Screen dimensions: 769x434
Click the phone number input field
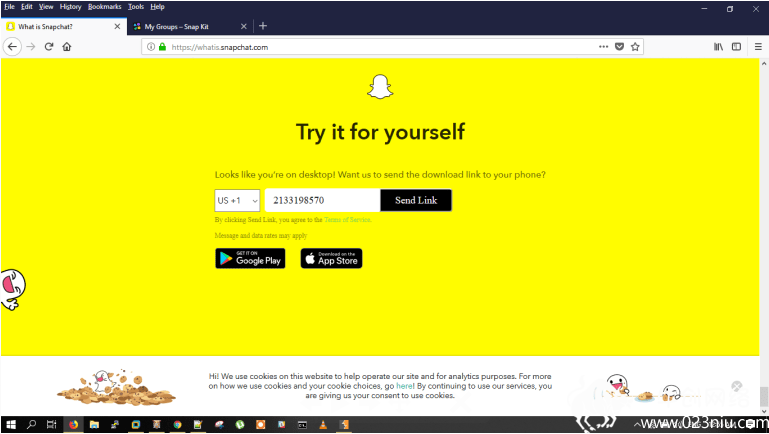[322, 201]
